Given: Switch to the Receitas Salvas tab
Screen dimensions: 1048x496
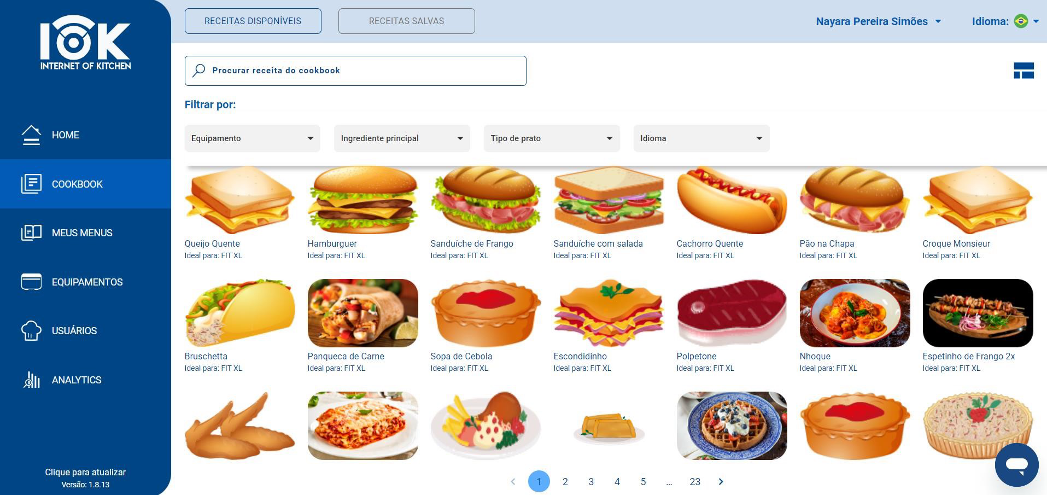Looking at the screenshot, I should [406, 21].
